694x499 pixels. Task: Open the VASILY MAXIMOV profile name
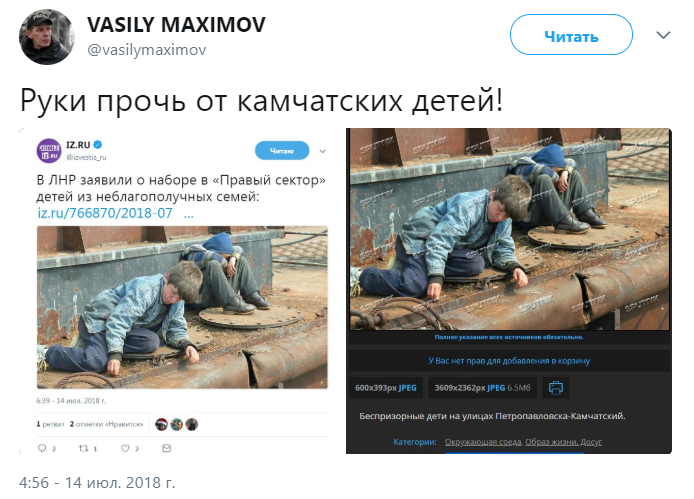point(176,25)
